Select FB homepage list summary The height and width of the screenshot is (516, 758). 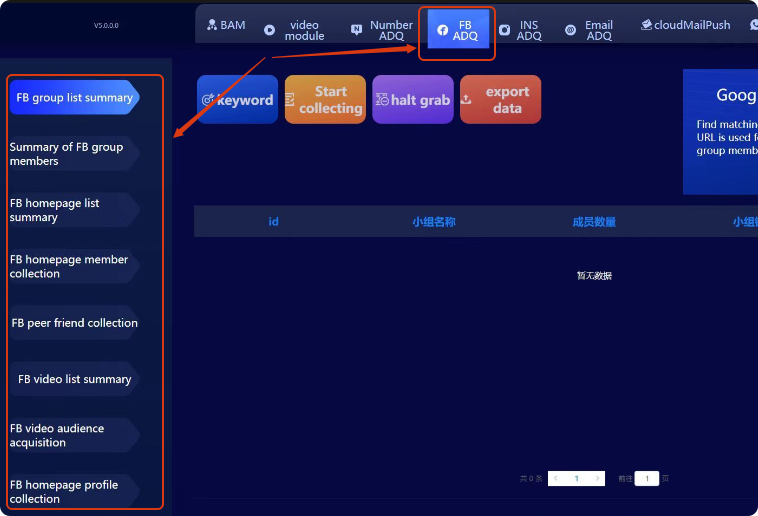(68, 210)
